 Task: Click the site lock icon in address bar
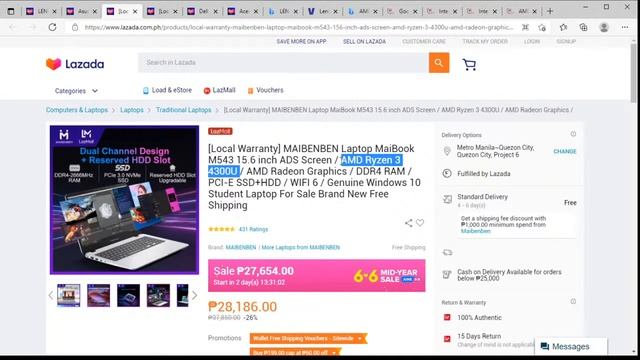[x=75, y=27]
